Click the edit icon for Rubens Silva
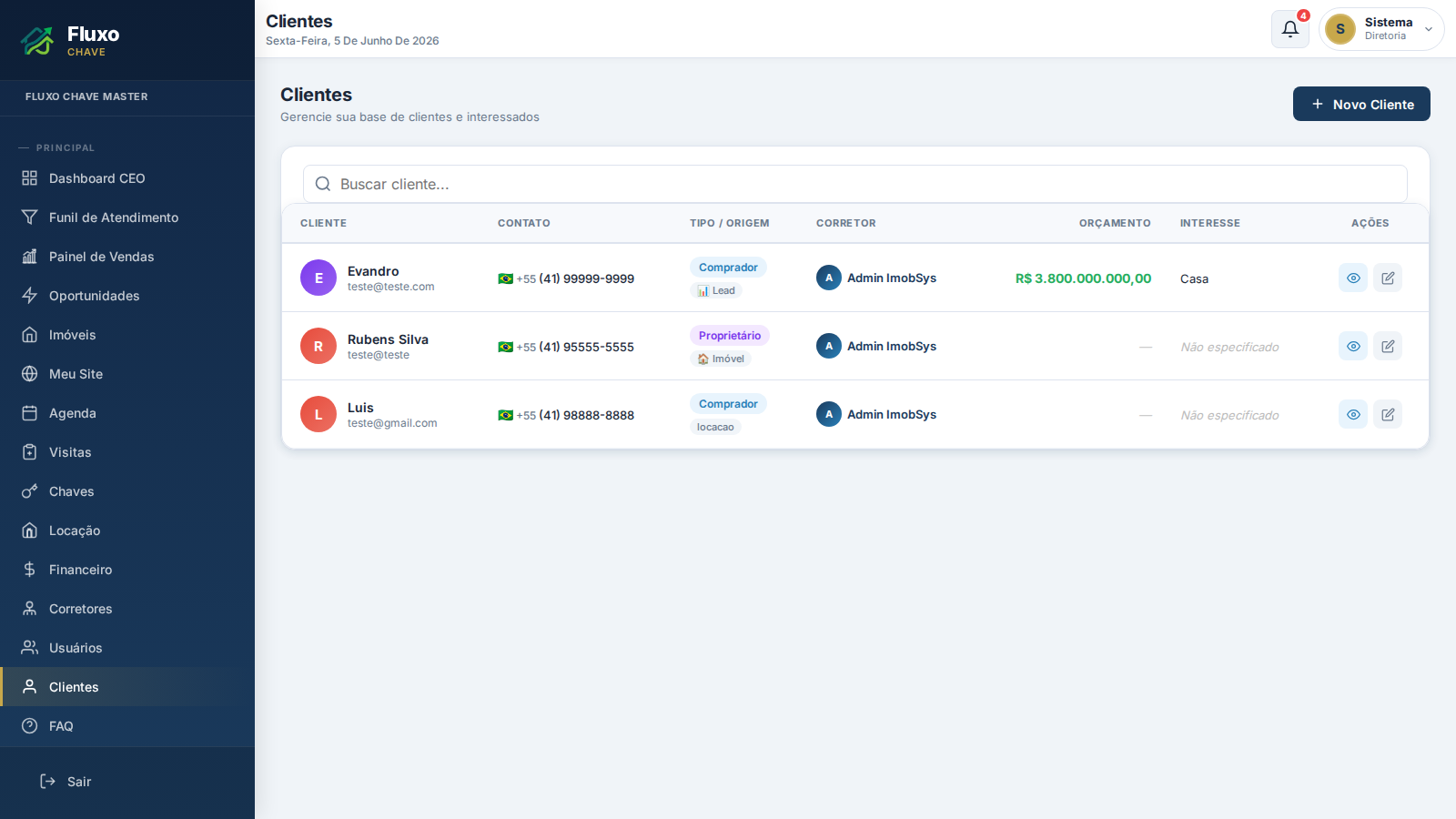This screenshot has height=819, width=1456. [x=1388, y=346]
